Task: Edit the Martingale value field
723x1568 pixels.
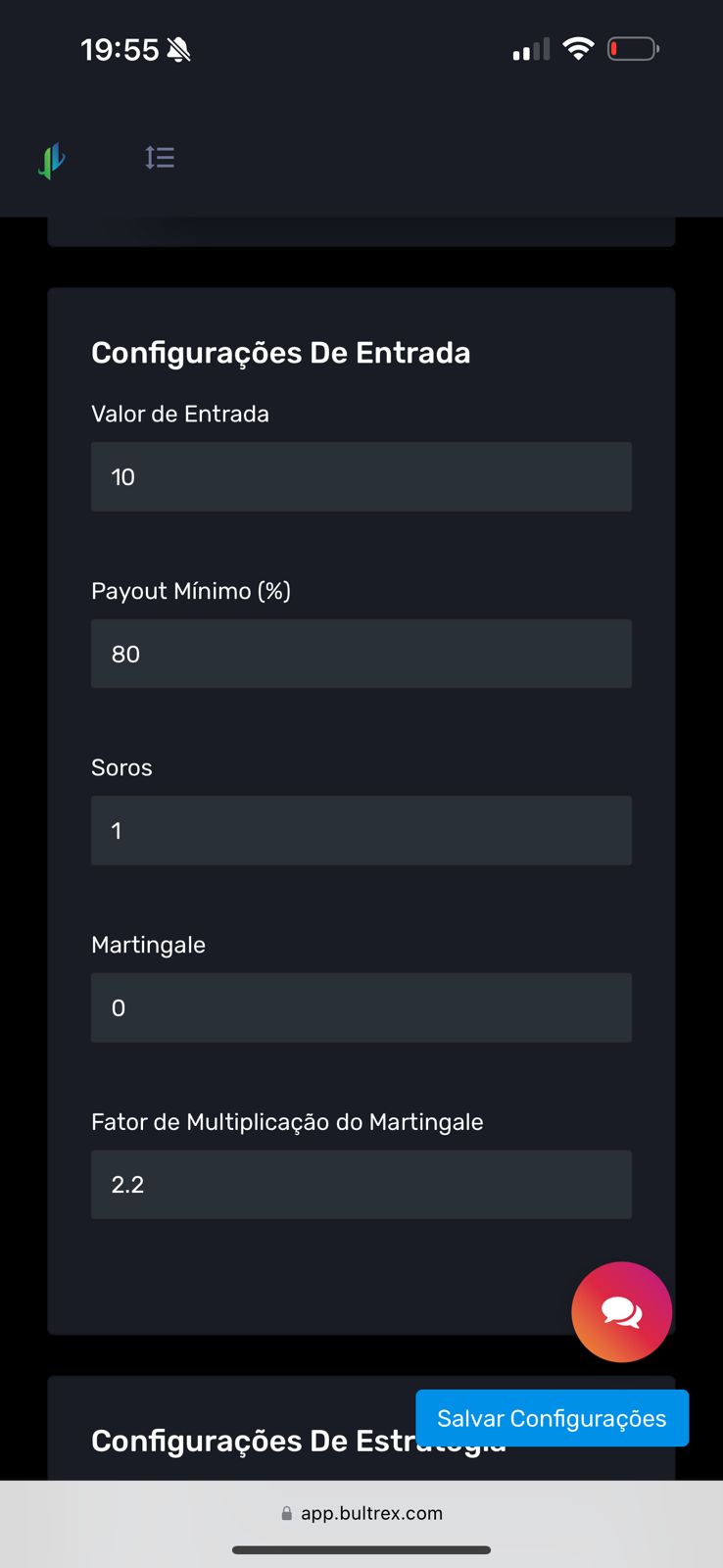Action: click(x=361, y=1007)
